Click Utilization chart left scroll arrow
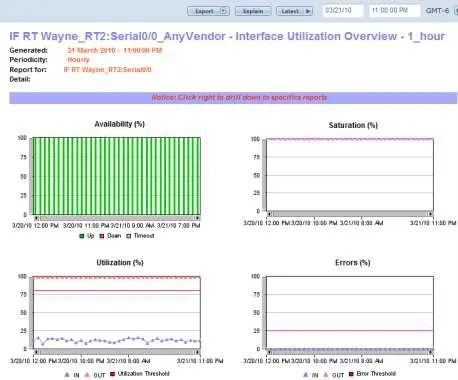This screenshot has width=458, height=380. [36, 352]
